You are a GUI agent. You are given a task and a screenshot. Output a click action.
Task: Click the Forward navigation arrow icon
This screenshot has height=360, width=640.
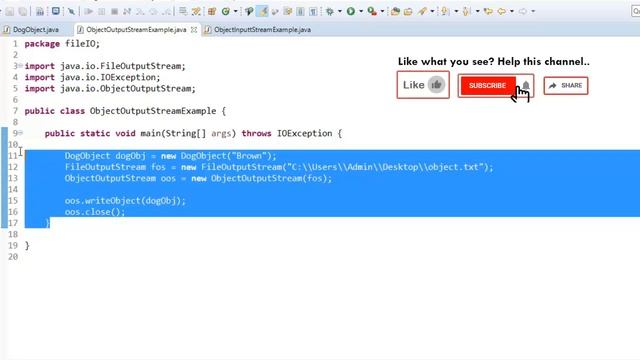(523, 11)
